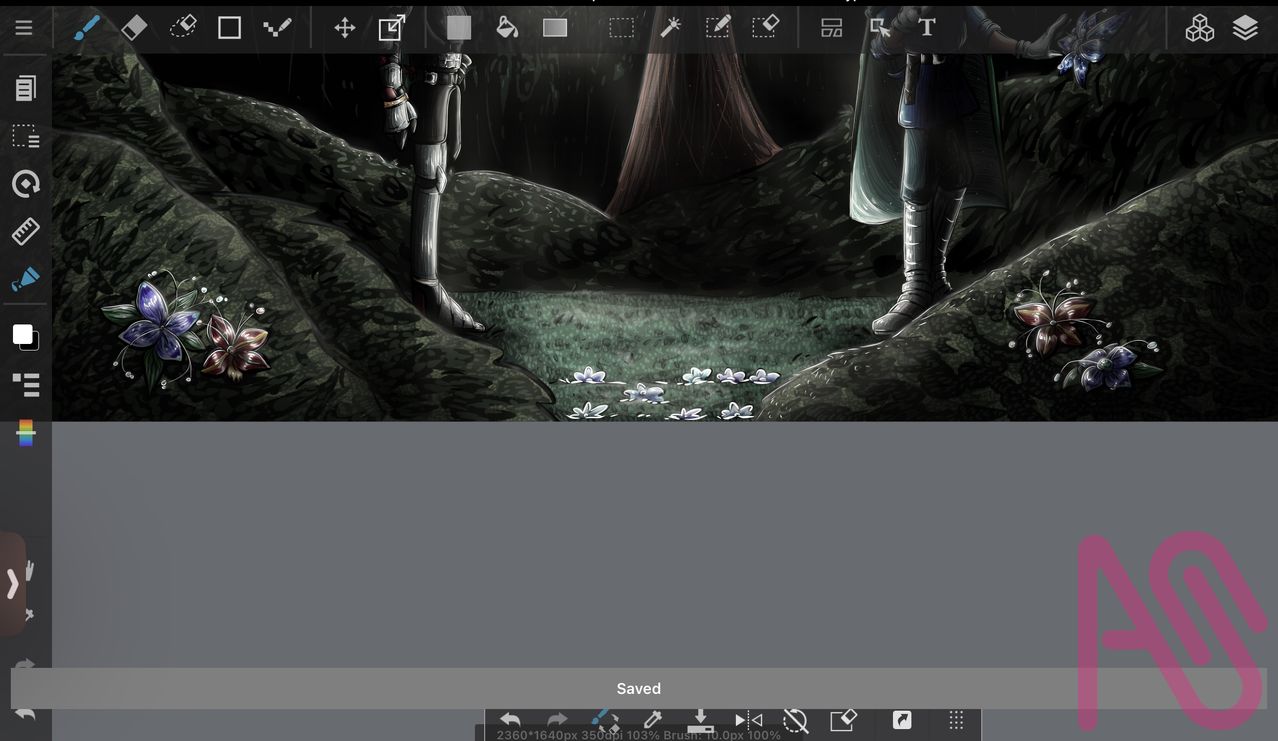Open the grid dots shortcut menu
Screen dimensions: 1278x741
point(956,720)
